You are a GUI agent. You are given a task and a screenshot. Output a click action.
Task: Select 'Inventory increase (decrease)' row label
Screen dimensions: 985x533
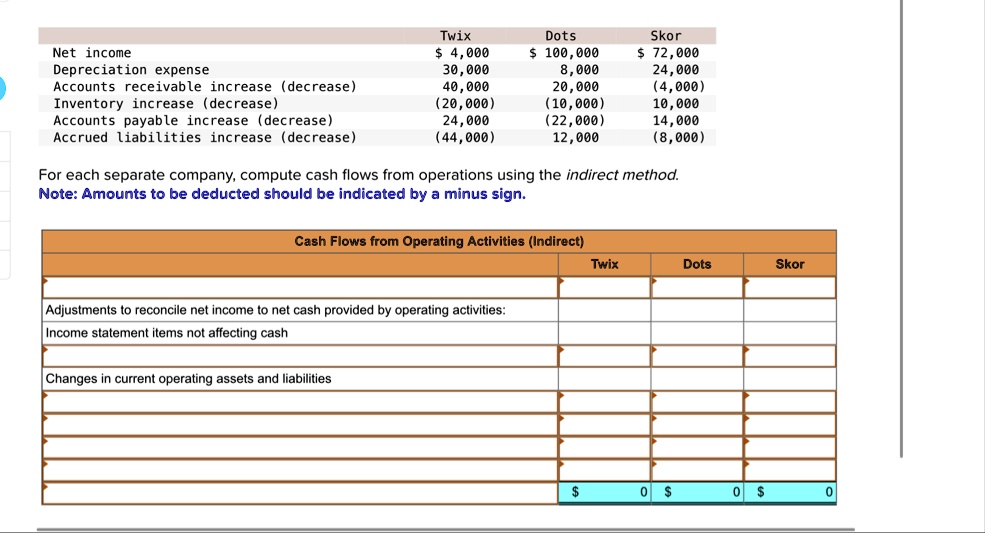coord(166,104)
